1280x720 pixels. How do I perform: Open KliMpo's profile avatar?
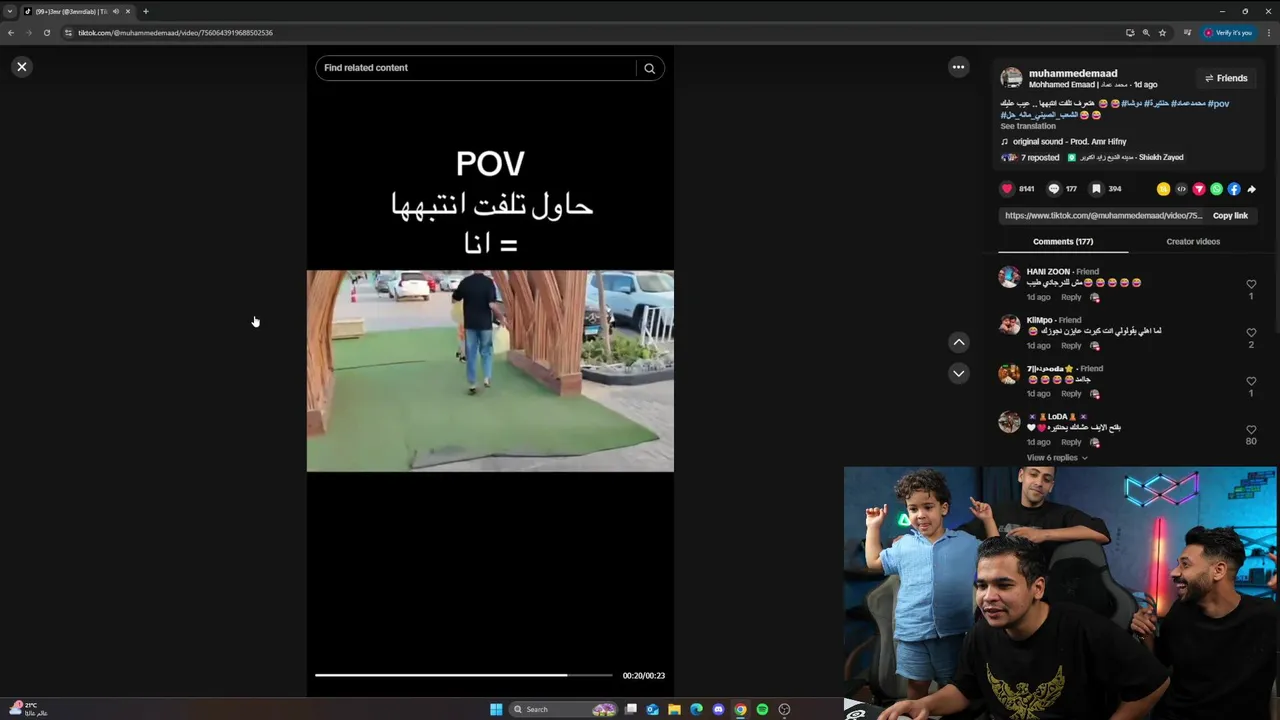(1009, 326)
